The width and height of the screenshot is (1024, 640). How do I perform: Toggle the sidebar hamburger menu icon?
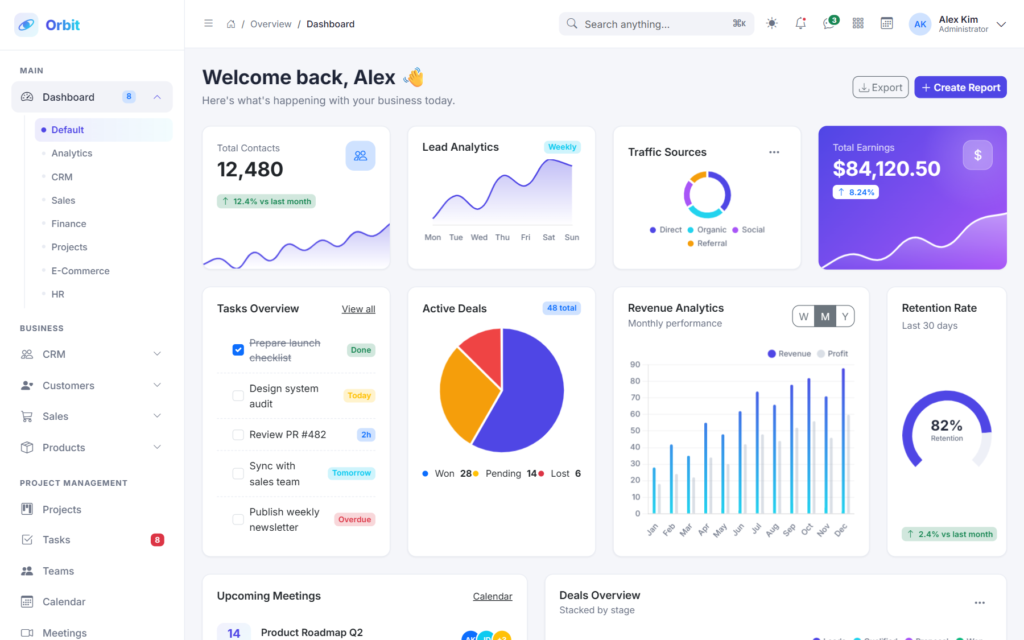208,24
